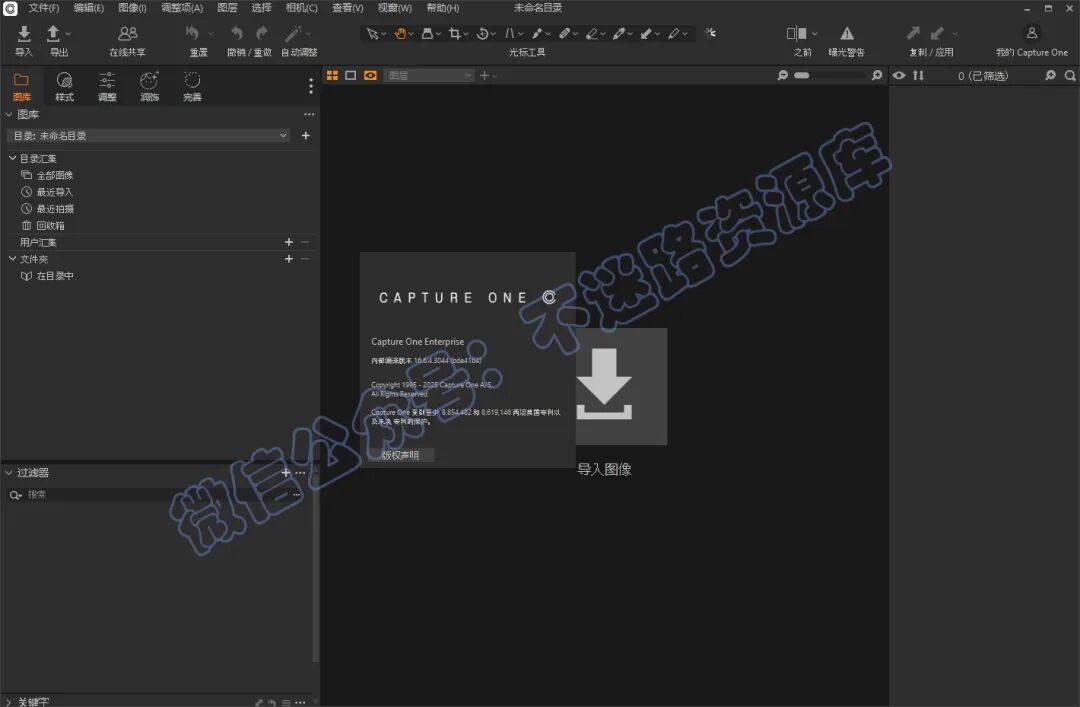Viewport: 1080px width, 707px height.
Task: Open 图库 panel three-dots options
Action: (309, 114)
